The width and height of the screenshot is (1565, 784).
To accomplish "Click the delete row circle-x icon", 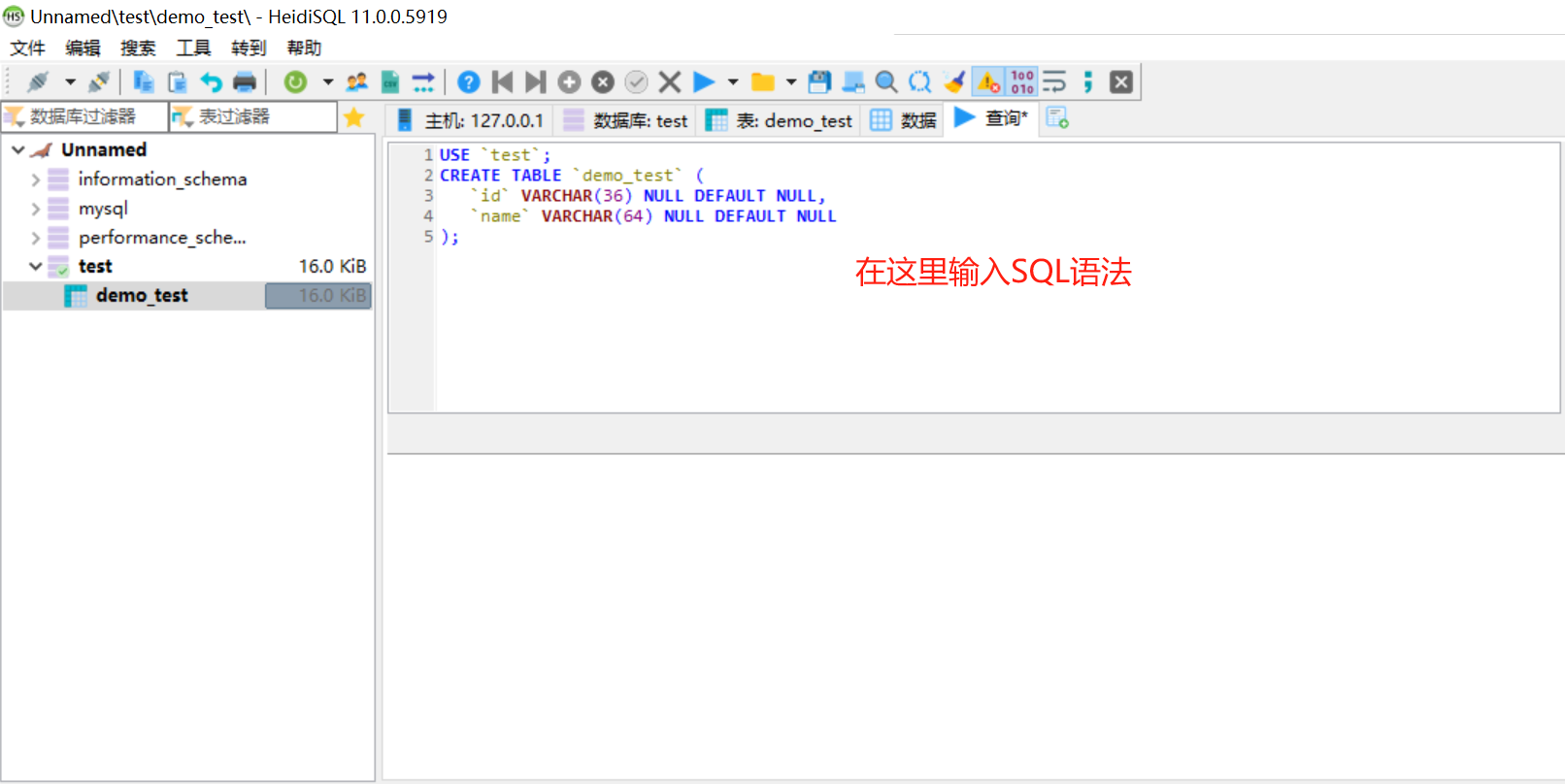I will [603, 82].
